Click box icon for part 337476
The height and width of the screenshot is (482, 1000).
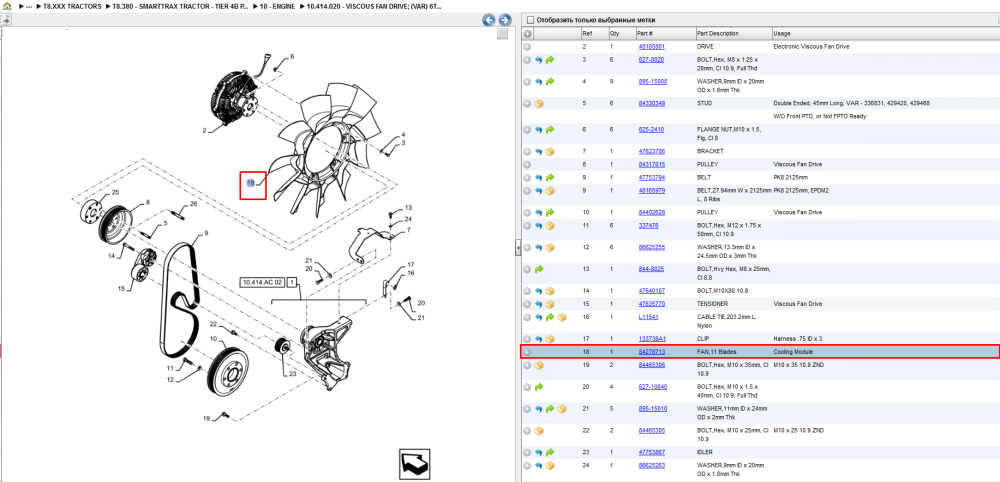pyautogui.click(x=550, y=226)
